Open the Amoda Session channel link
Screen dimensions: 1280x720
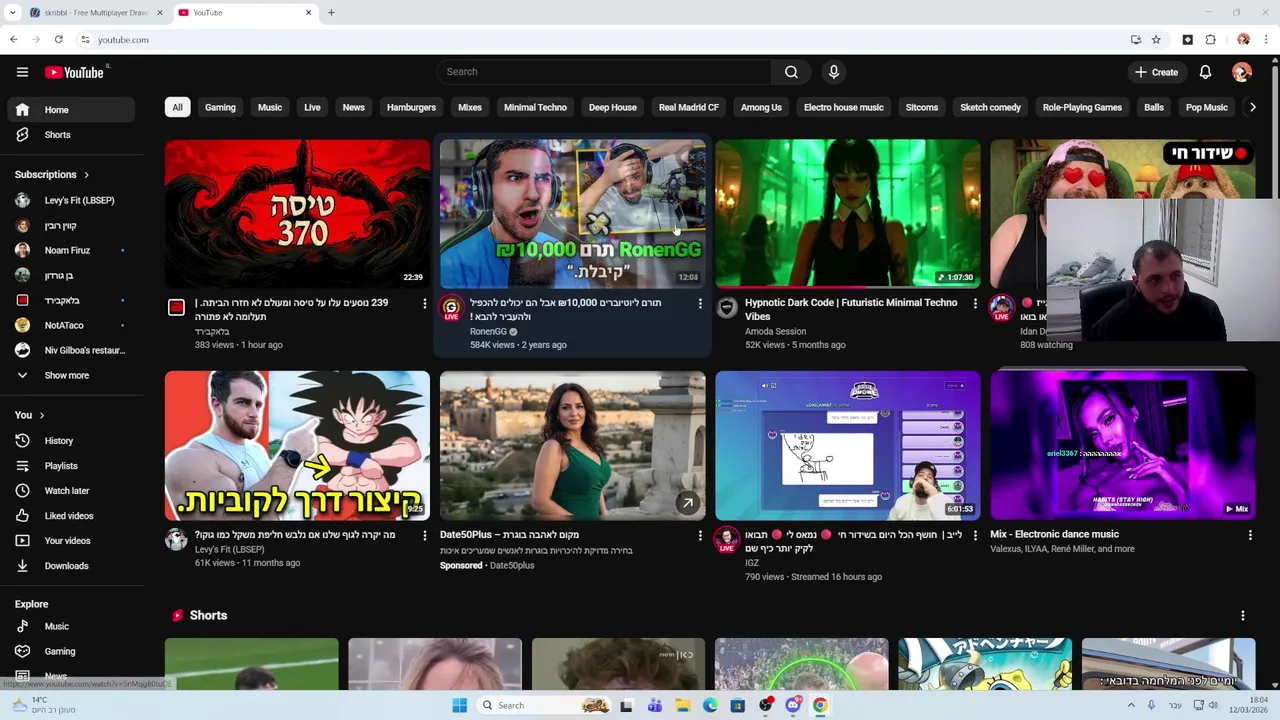click(x=775, y=331)
